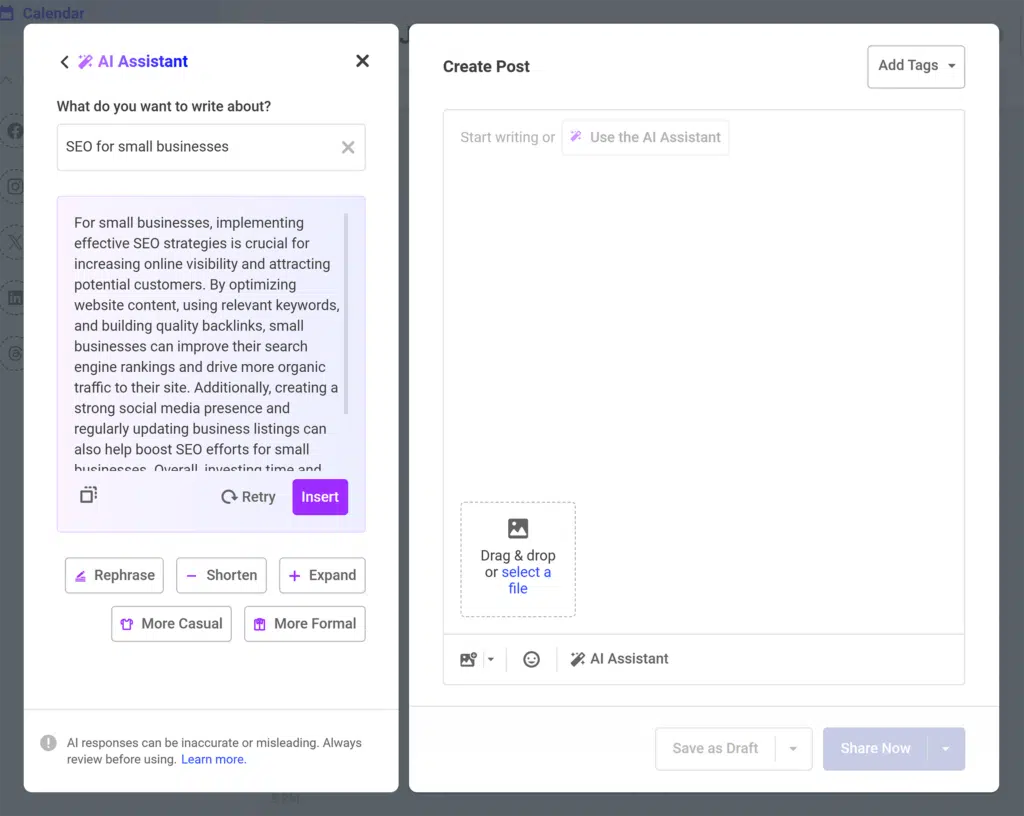The image size is (1024, 816).
Task: Expand the image options arrow in the toolbar
Action: [491, 659]
